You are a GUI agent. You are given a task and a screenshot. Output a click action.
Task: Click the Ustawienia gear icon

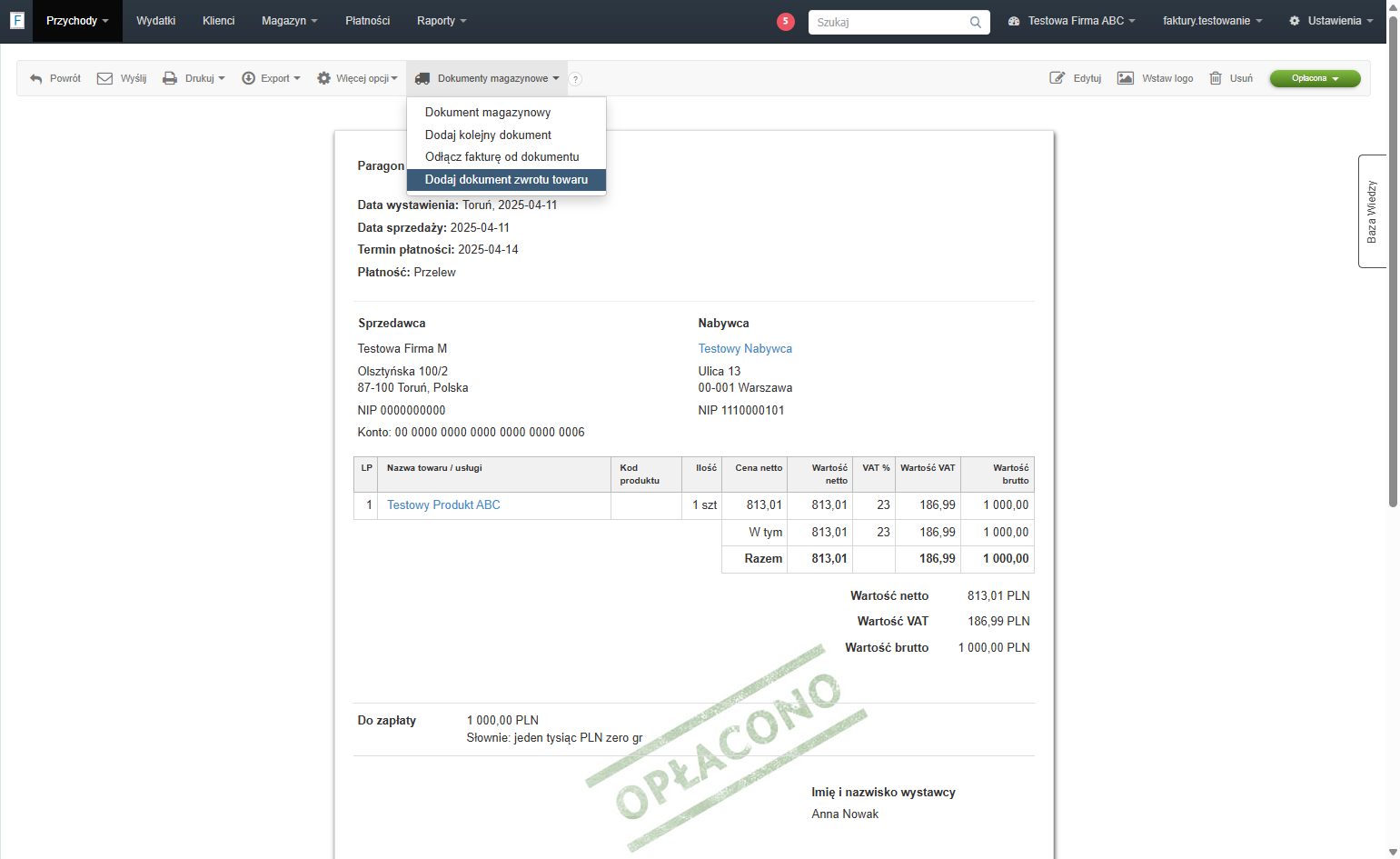[x=1295, y=21]
